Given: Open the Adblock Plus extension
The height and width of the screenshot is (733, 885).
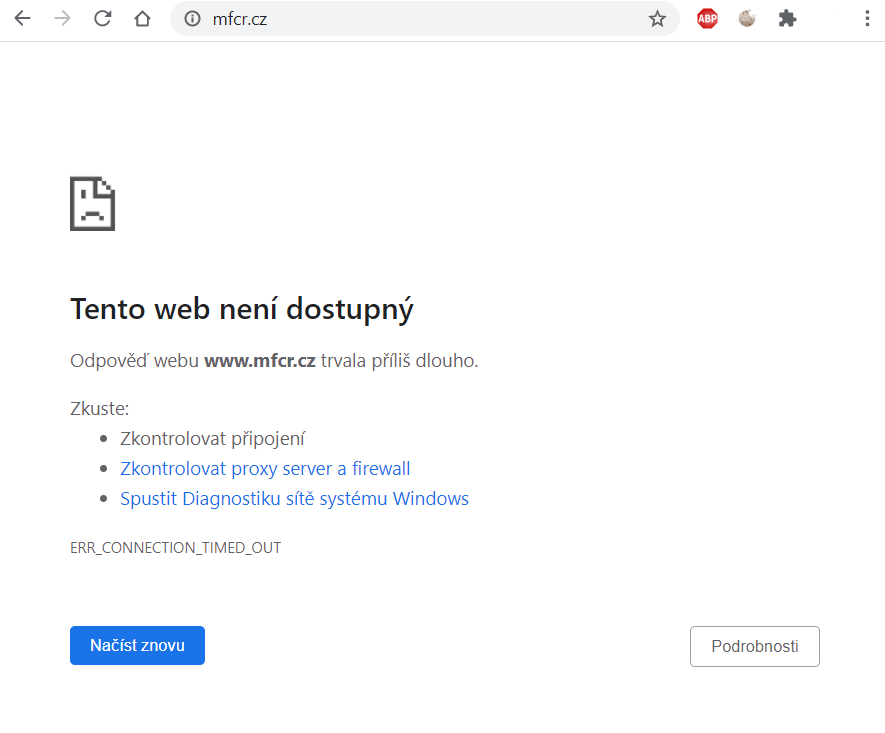Looking at the screenshot, I should pos(707,19).
